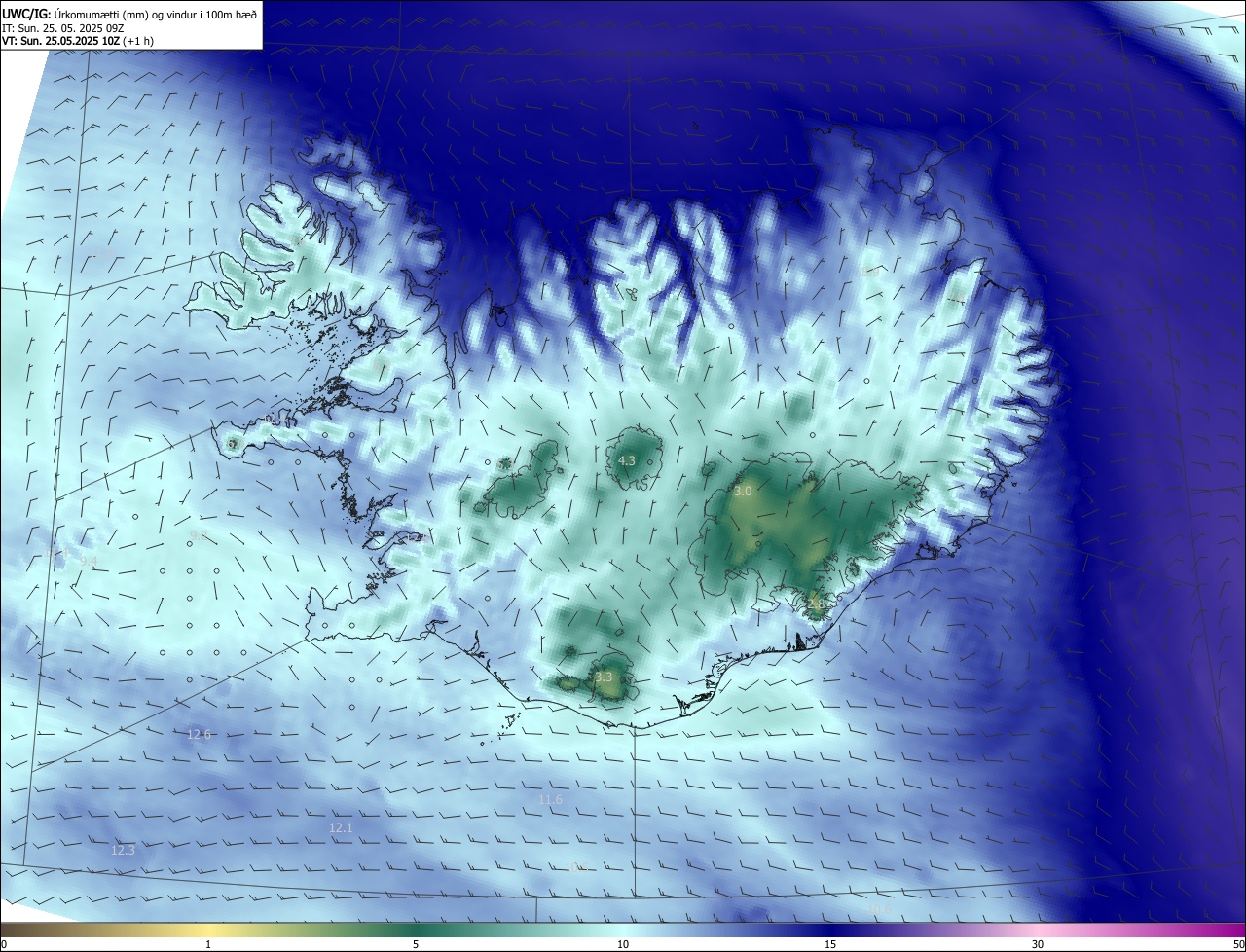The width and height of the screenshot is (1246, 952).
Task: Click the 9.4 value label west of Iceland
Action: 89,562
